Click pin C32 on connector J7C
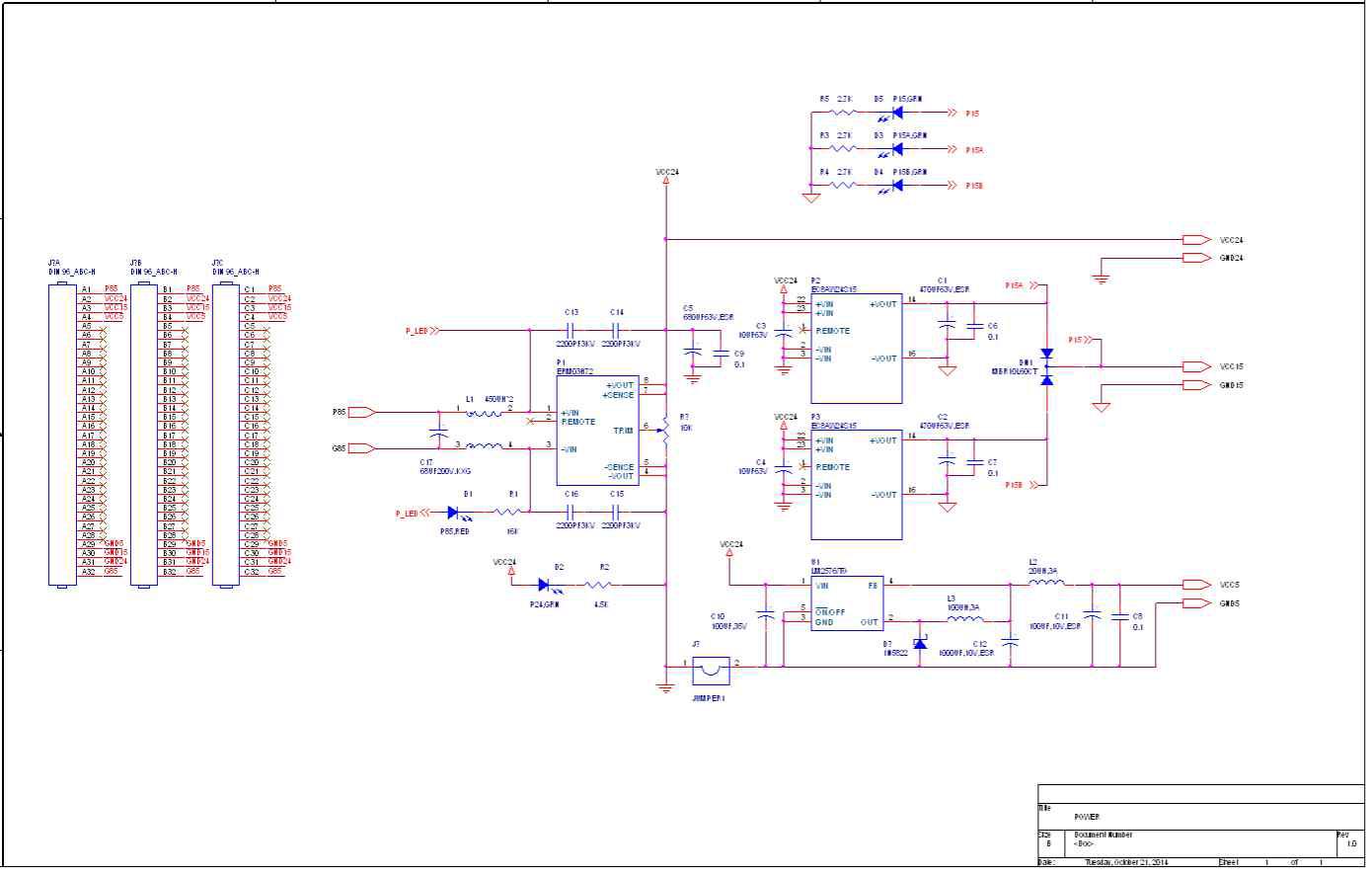This screenshot has width=1372, height=877. coord(251,572)
